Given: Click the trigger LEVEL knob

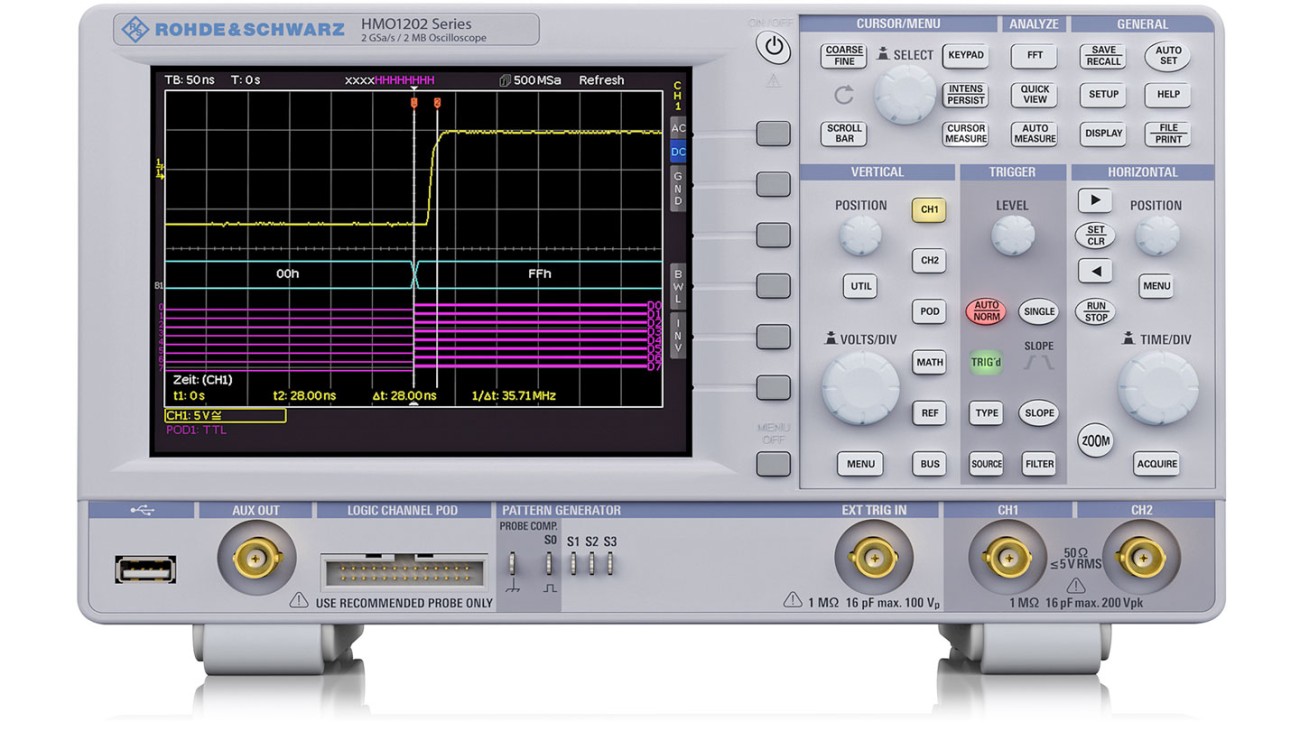Looking at the screenshot, I should pos(1012,236).
